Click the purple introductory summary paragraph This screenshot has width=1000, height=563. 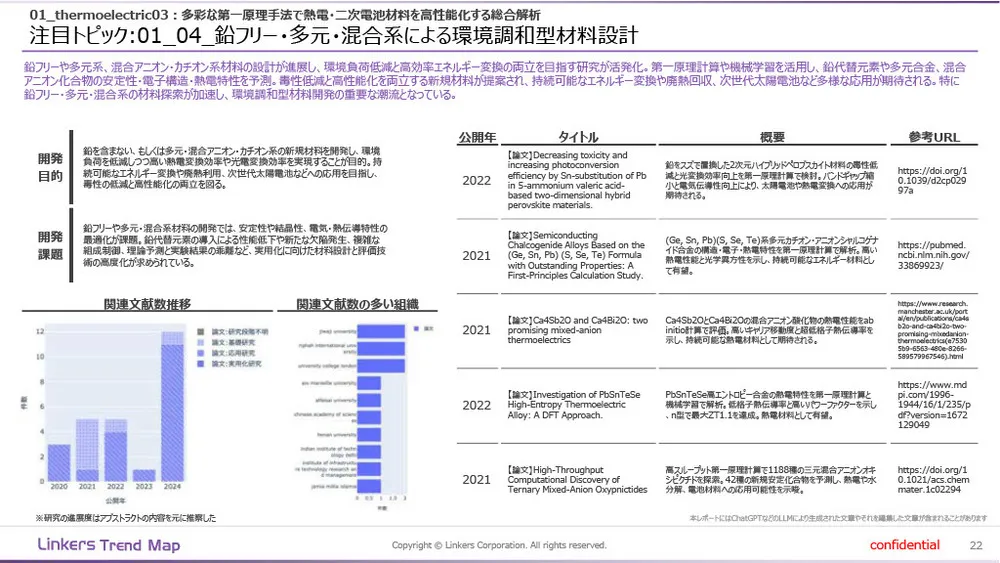pyautogui.click(x=495, y=81)
